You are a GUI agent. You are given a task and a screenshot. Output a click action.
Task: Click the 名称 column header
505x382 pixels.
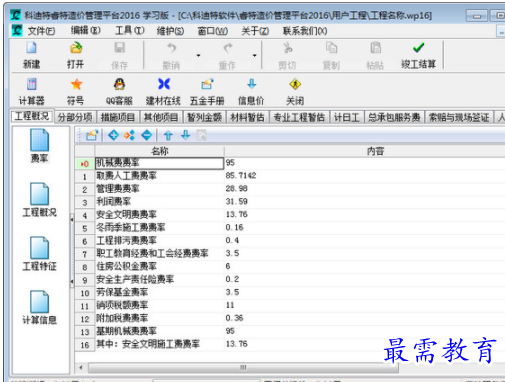pos(160,151)
